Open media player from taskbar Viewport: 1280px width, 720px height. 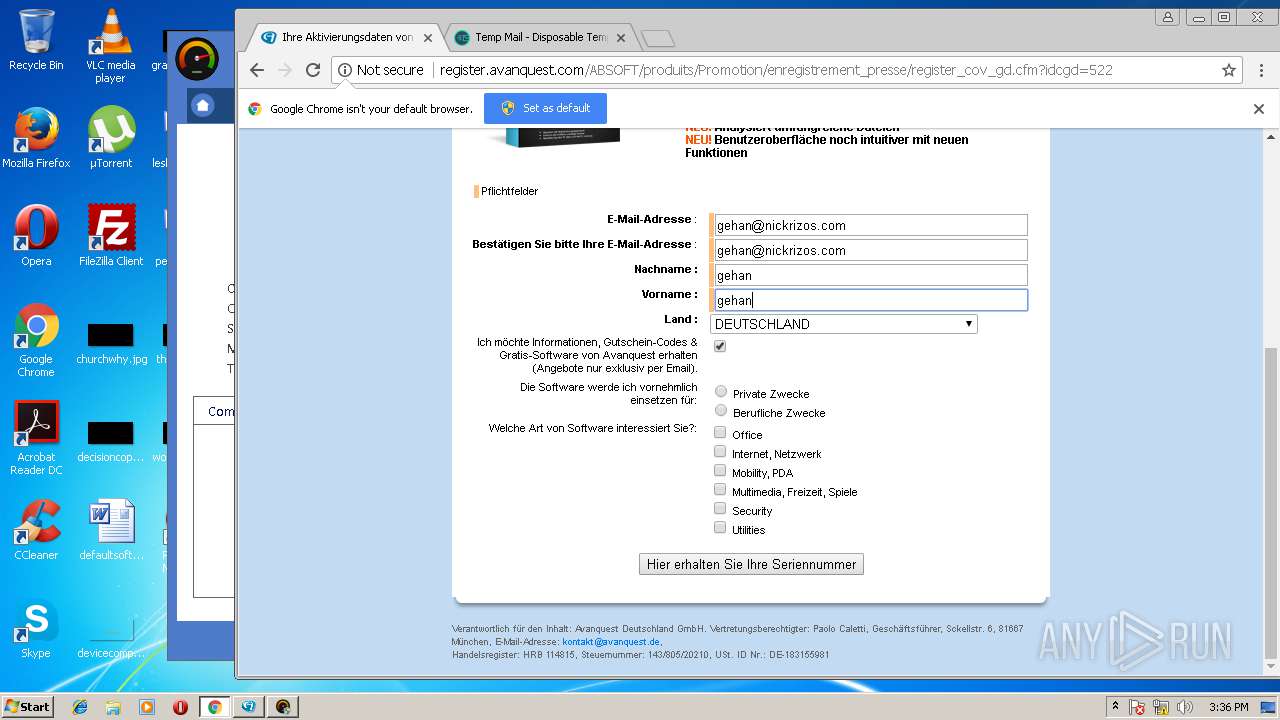pos(147,707)
